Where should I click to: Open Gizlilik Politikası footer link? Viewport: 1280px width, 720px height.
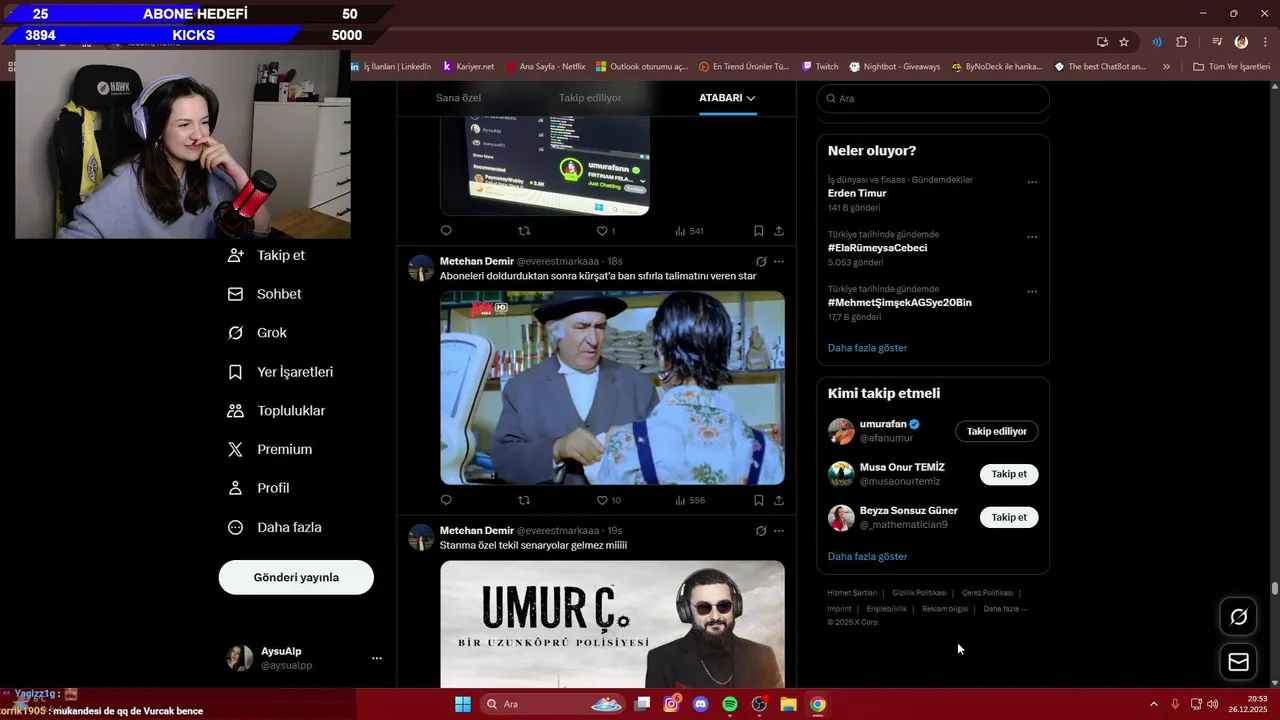click(x=919, y=593)
